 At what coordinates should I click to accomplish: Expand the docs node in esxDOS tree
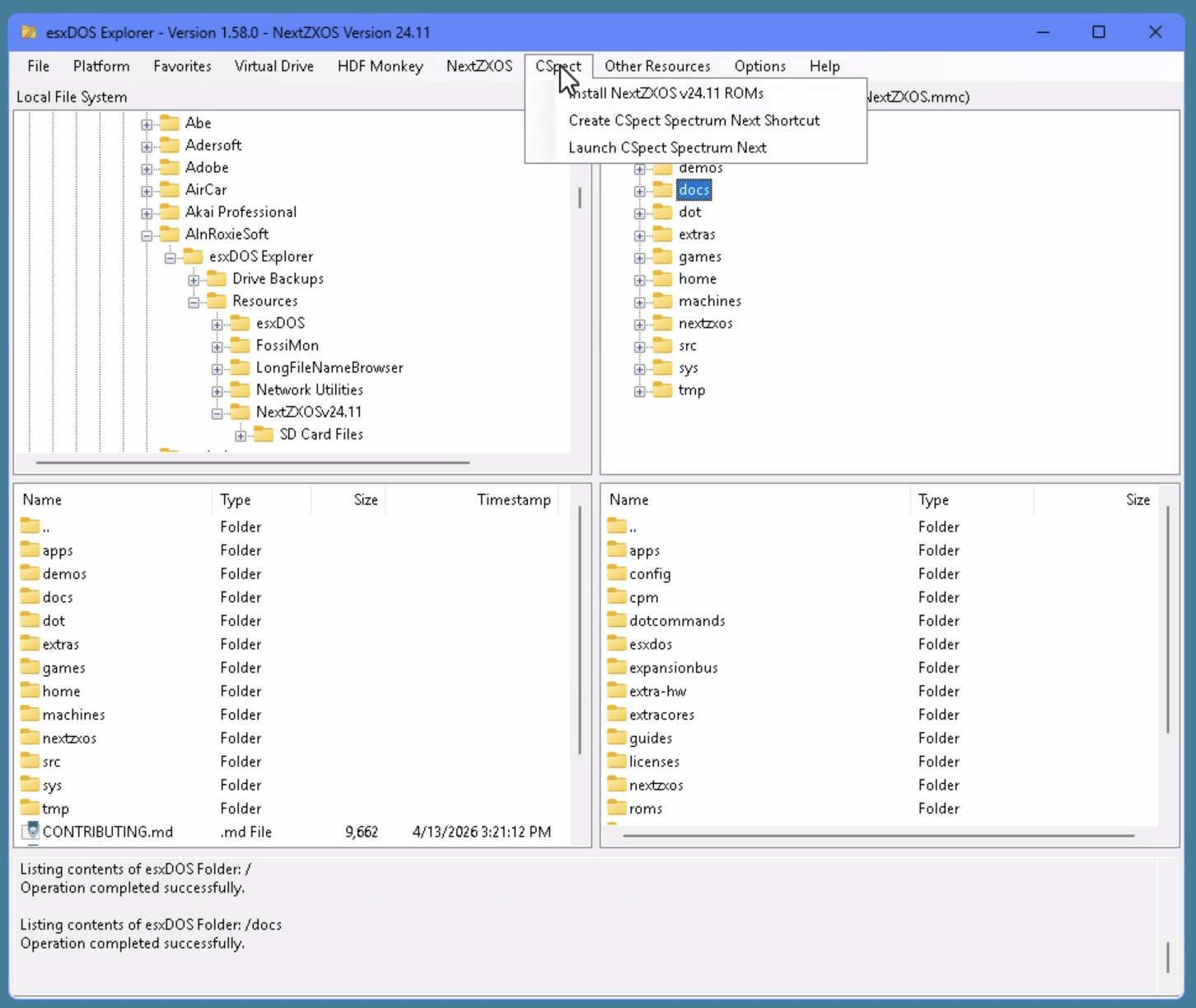tap(640, 191)
